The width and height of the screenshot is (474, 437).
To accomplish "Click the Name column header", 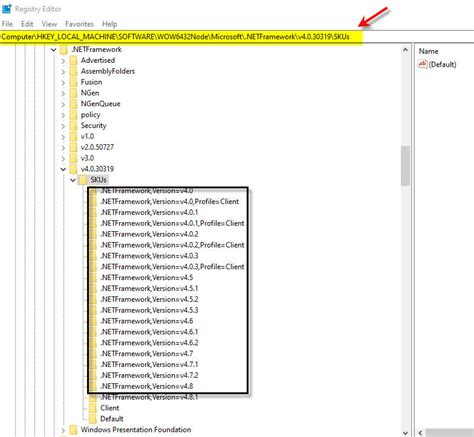I will click(429, 51).
